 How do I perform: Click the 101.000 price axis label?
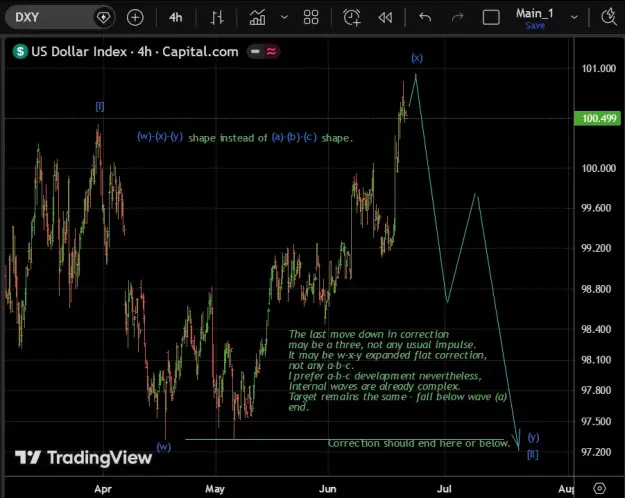599,69
